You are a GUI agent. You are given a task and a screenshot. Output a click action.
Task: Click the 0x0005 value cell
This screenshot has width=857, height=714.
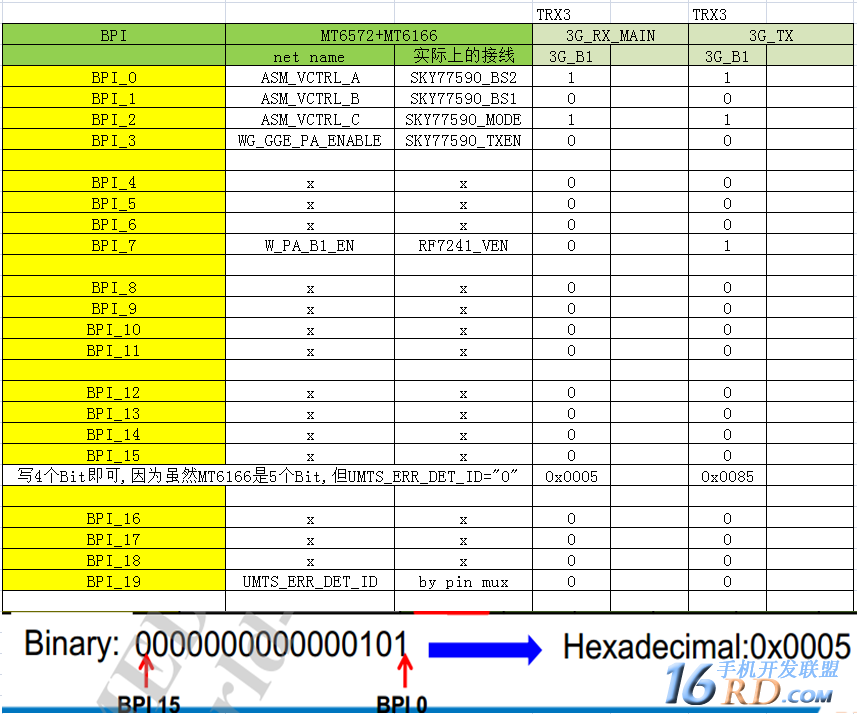pos(571,476)
